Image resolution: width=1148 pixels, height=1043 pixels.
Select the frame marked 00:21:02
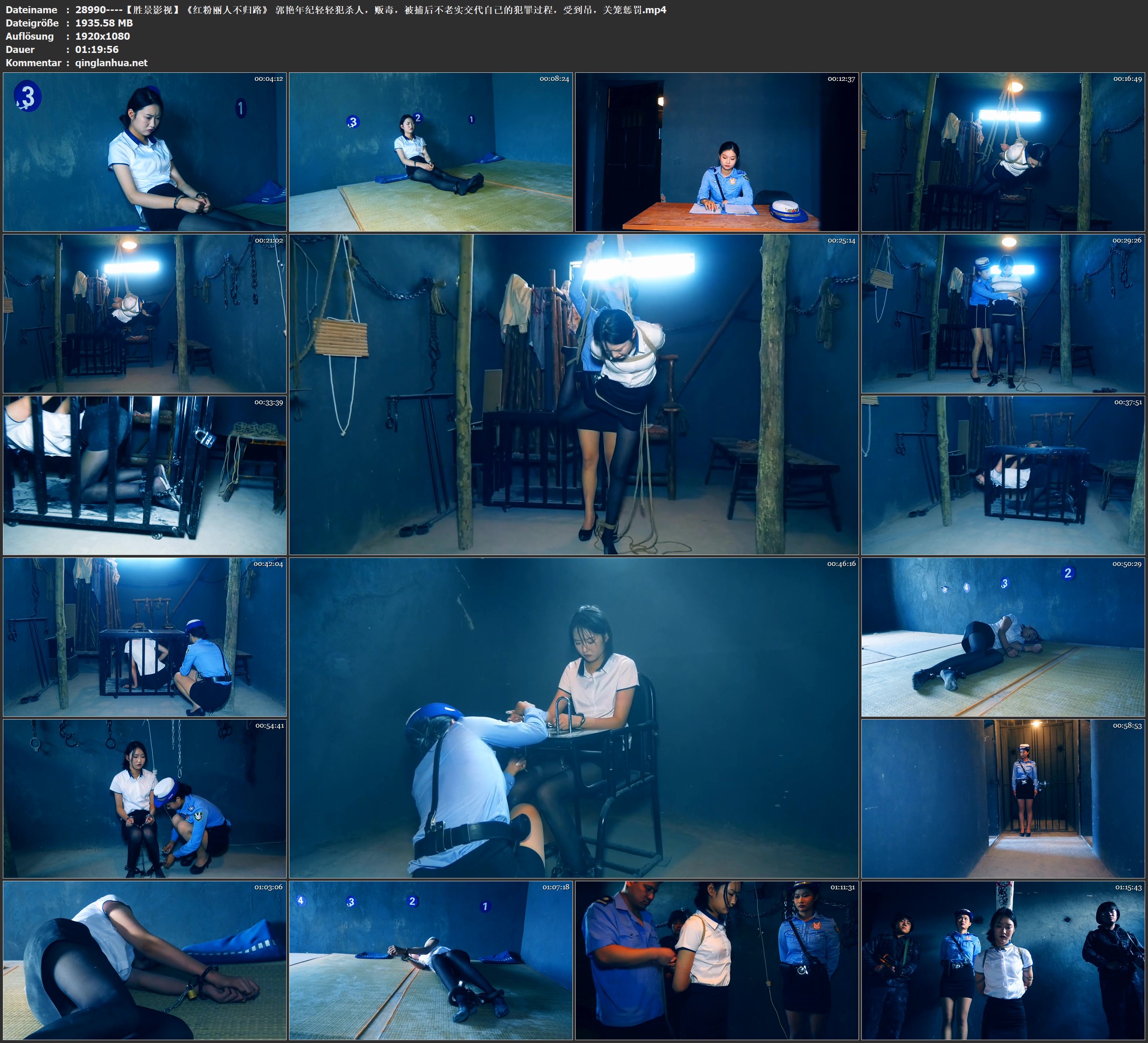pyautogui.click(x=145, y=313)
